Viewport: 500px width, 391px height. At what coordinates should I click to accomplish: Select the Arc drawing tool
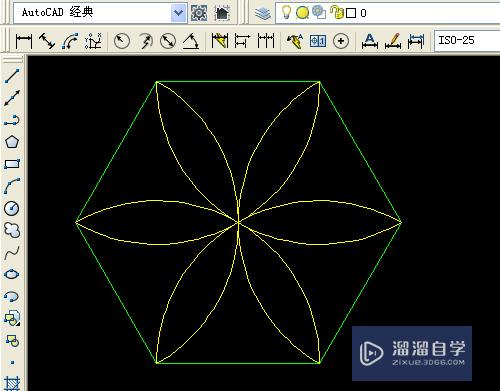coord(12,186)
